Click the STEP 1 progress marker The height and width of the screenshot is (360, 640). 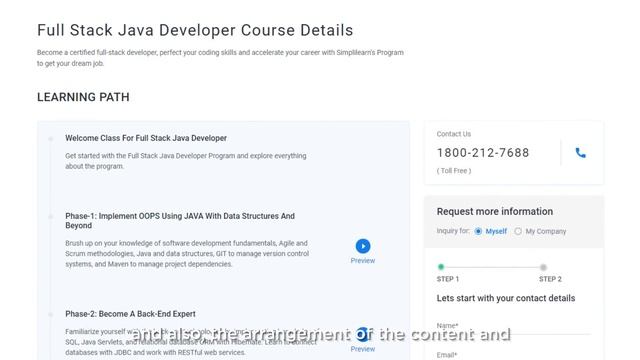(x=441, y=267)
